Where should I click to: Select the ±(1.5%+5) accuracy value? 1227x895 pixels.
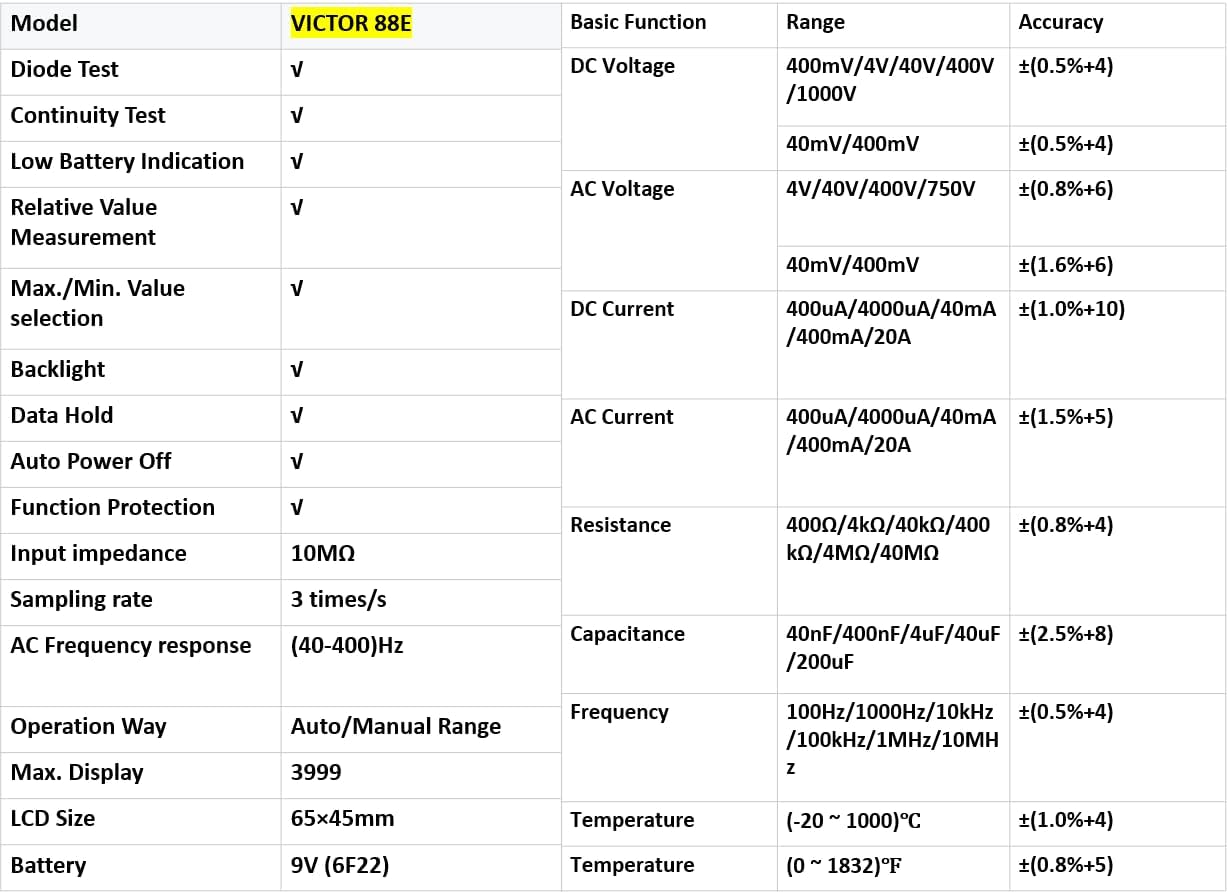(1066, 418)
